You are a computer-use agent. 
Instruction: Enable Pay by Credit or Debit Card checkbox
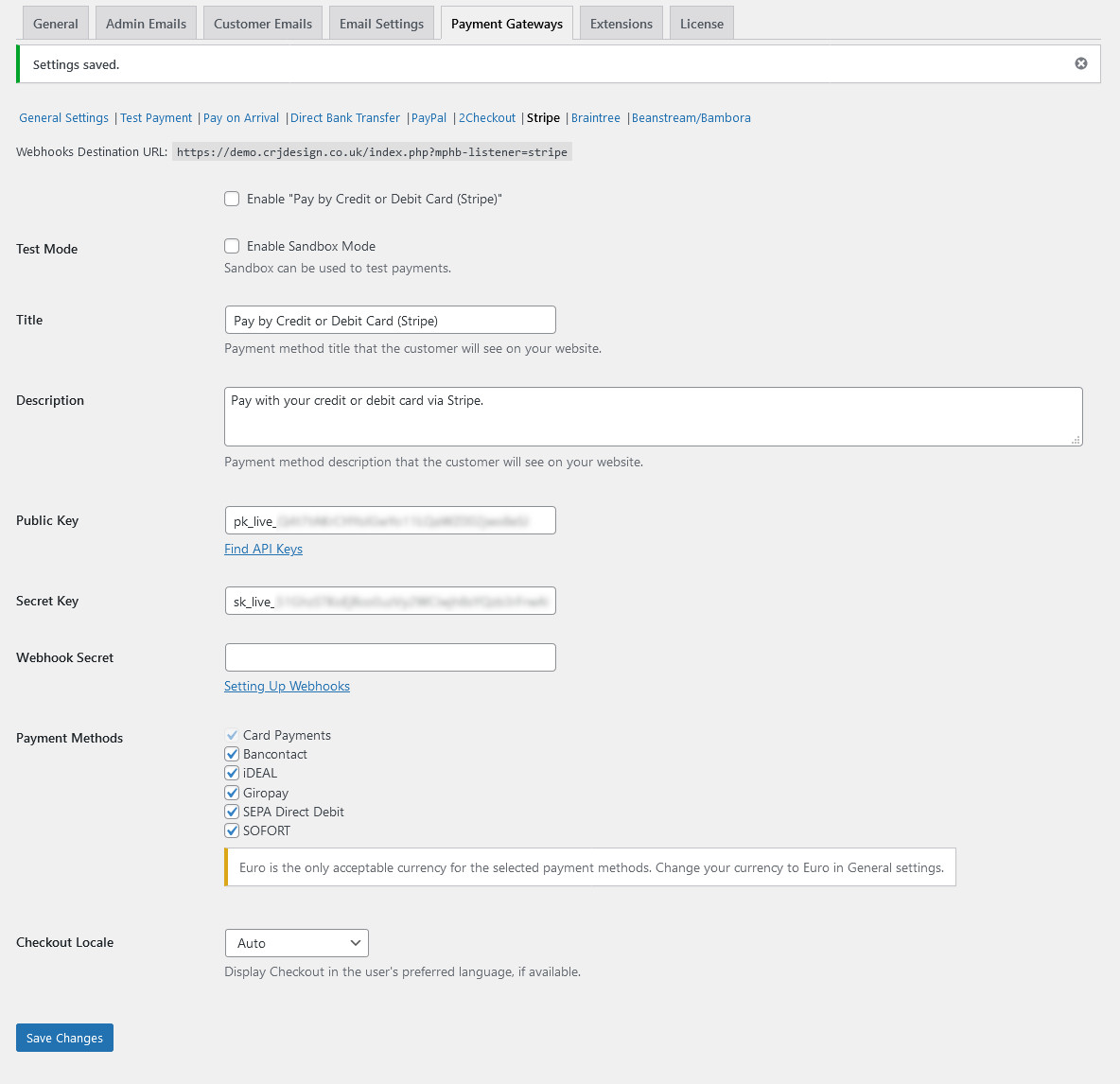coord(232,199)
